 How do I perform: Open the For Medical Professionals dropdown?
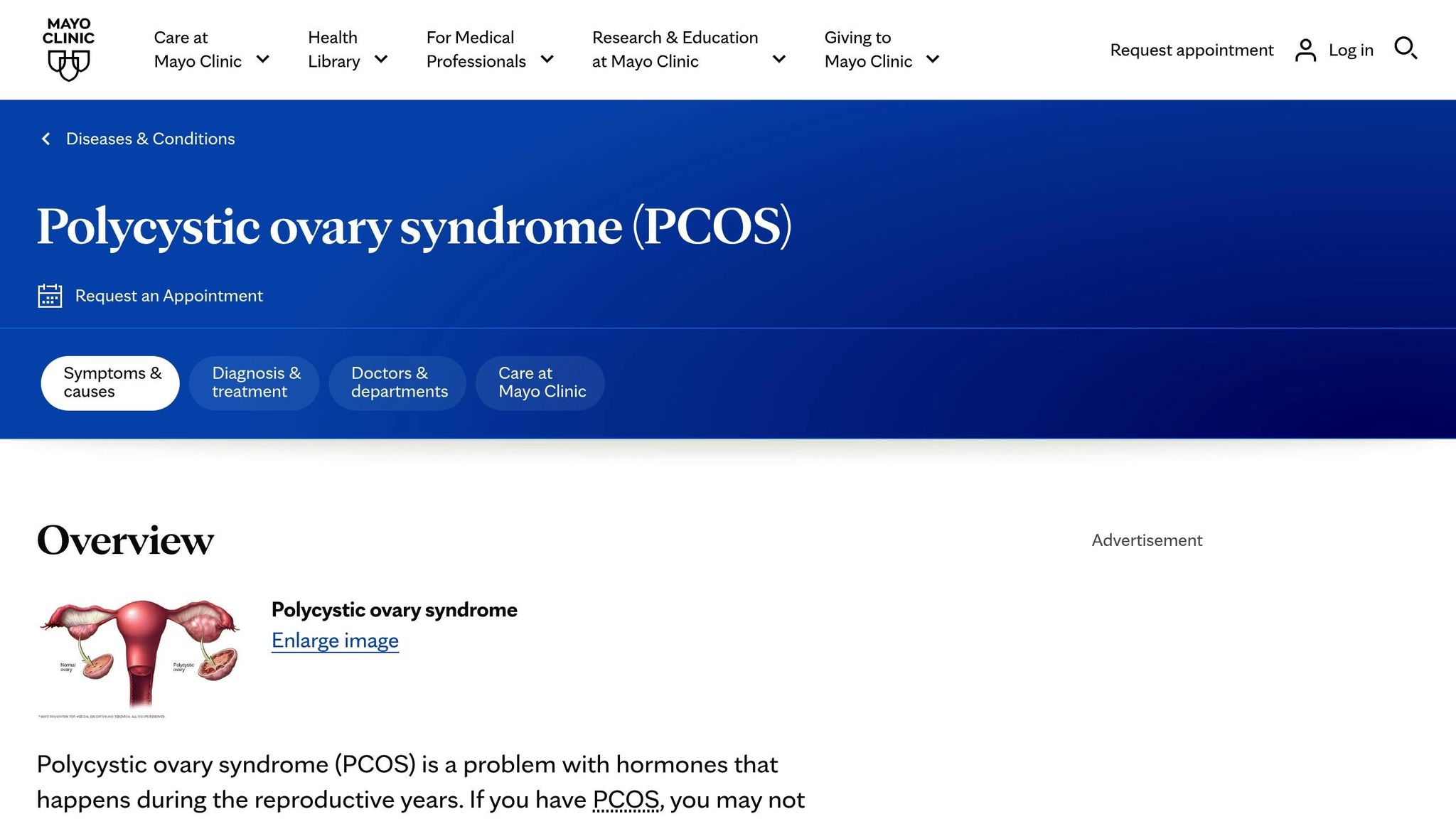click(547, 60)
